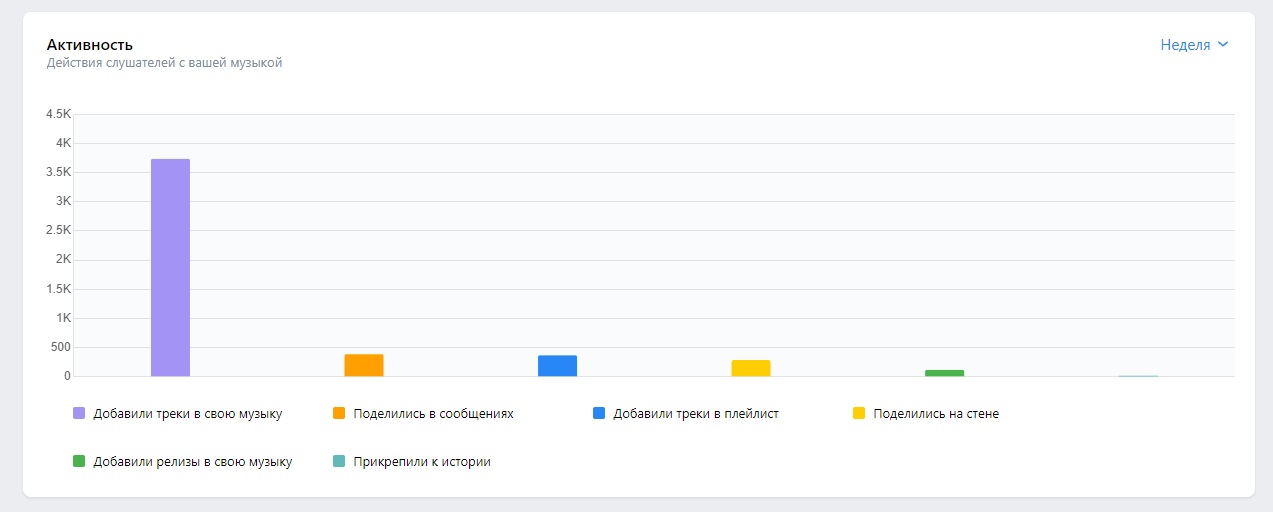The image size is (1273, 512).
Task: Click the Активность panel title
Action: (90, 45)
